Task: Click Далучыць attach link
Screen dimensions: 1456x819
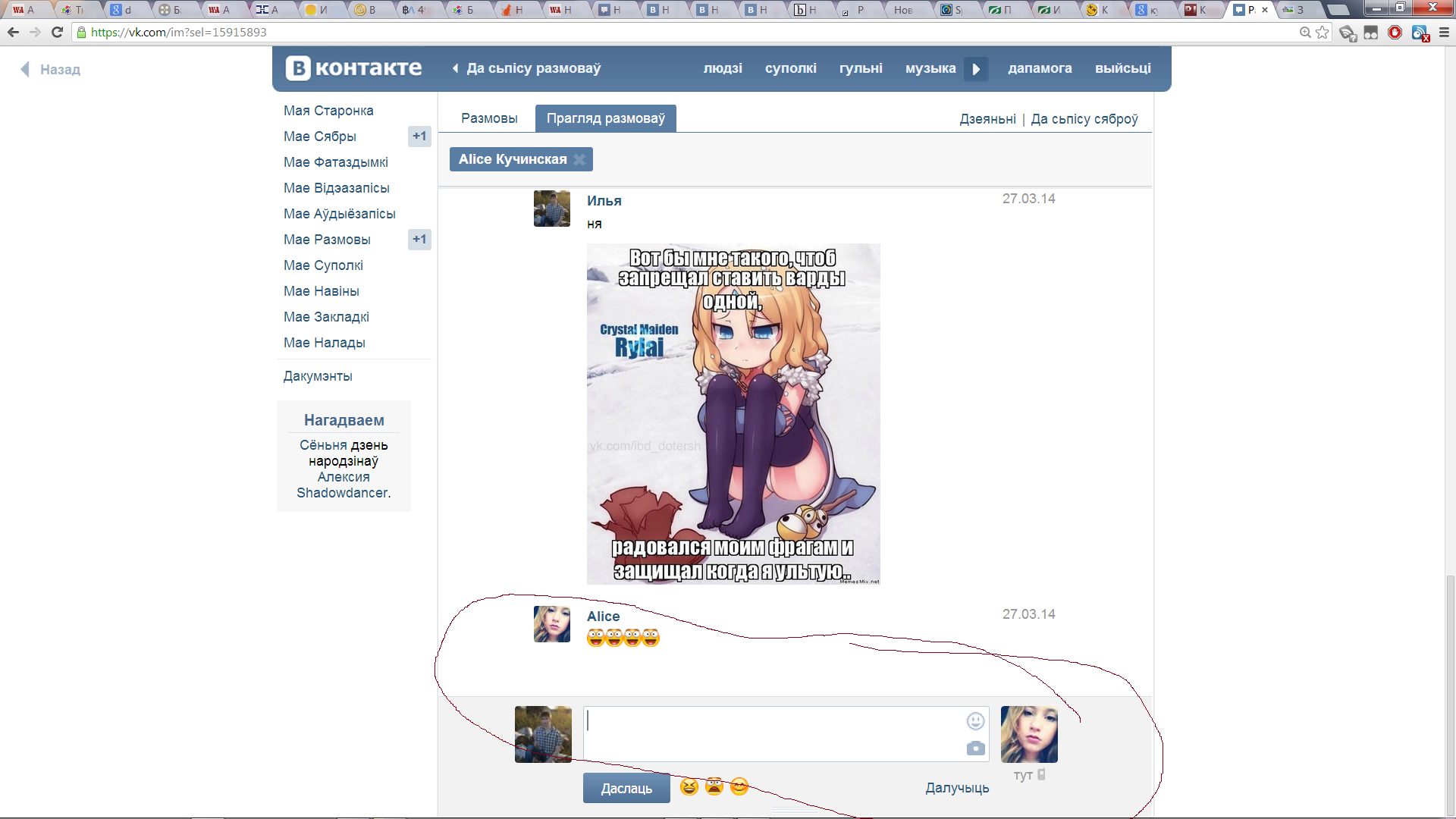Action: [957, 788]
